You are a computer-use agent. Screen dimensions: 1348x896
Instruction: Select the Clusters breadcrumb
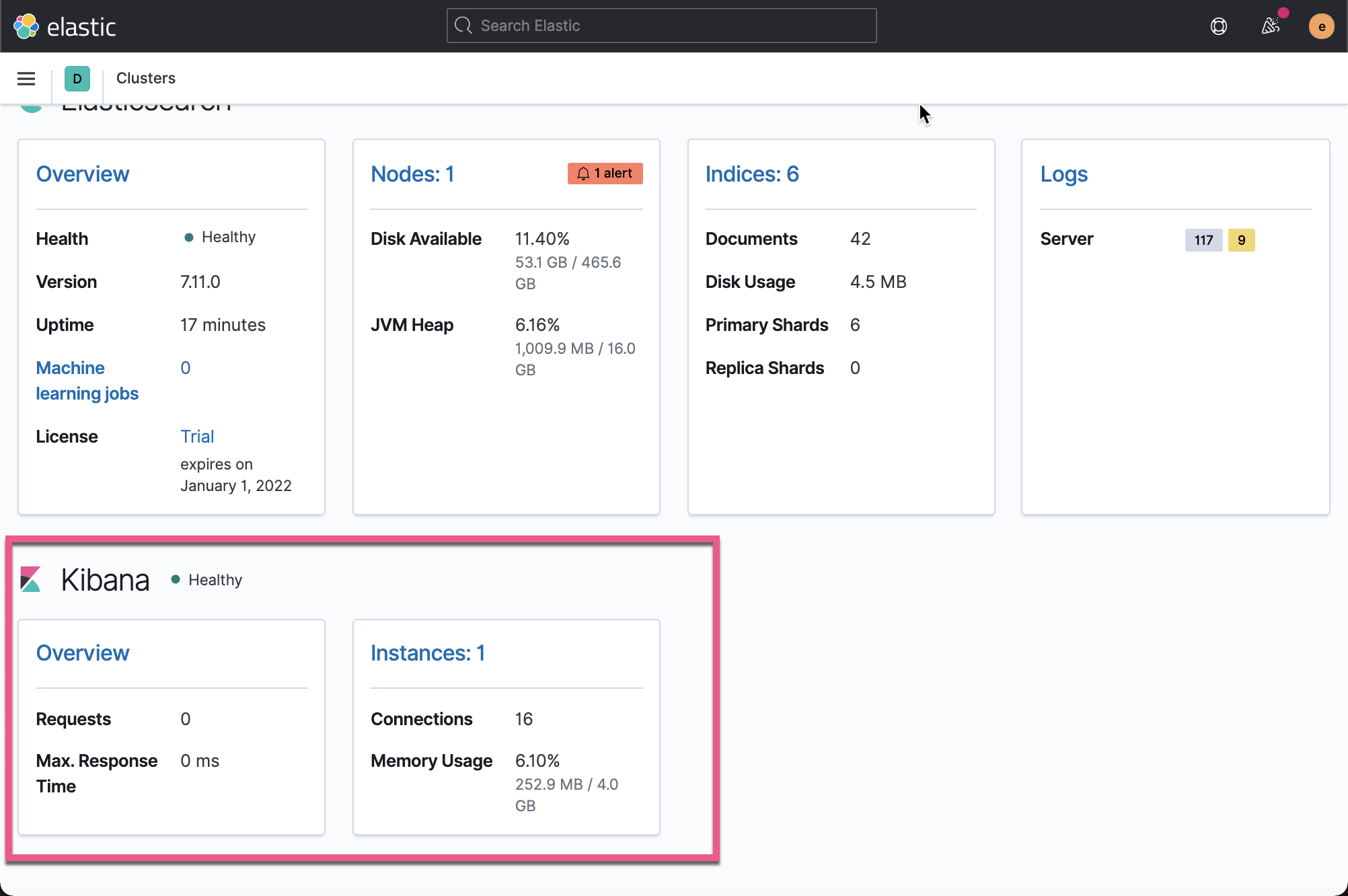pyautogui.click(x=146, y=78)
